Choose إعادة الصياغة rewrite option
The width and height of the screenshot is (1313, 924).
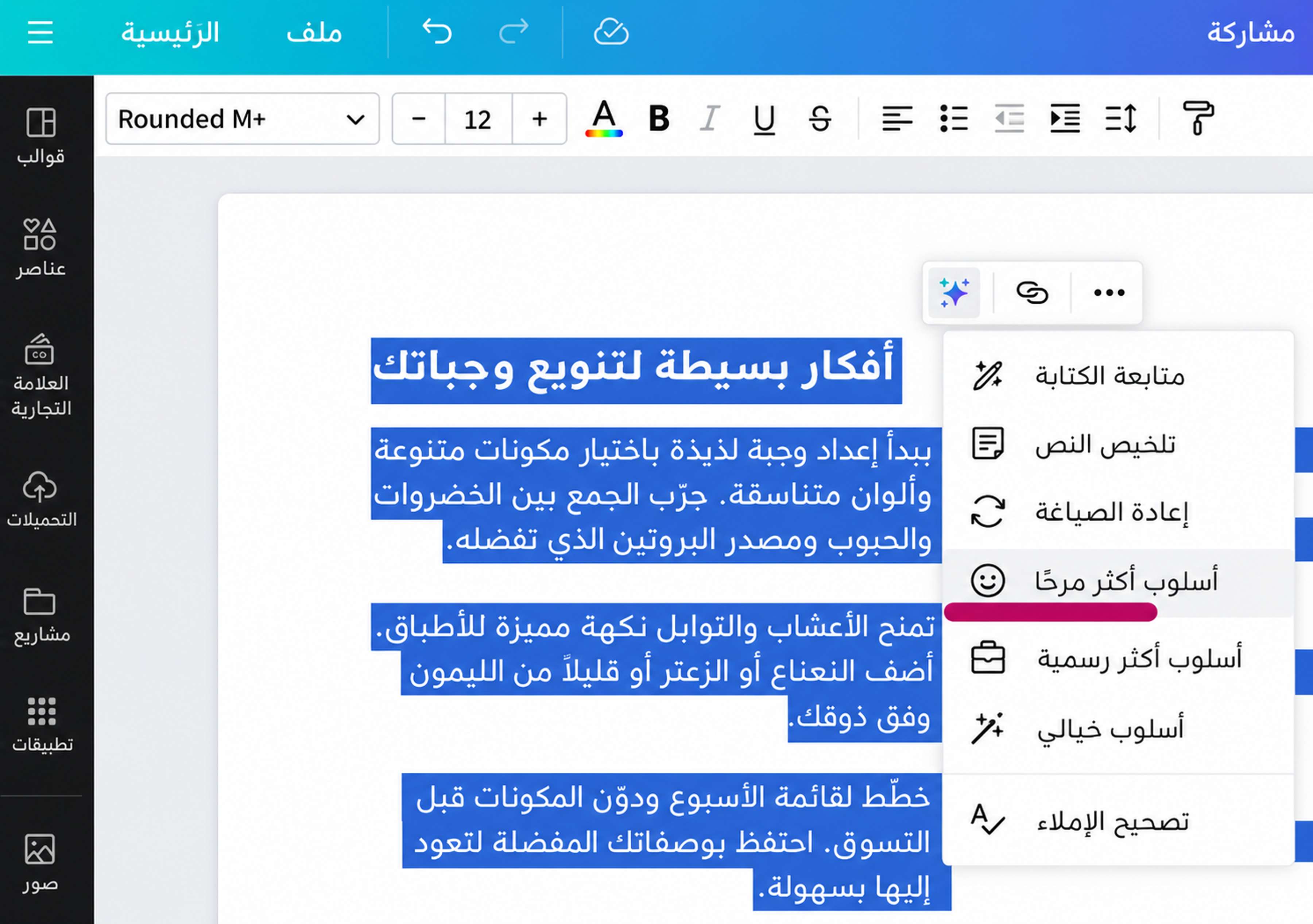click(1118, 512)
